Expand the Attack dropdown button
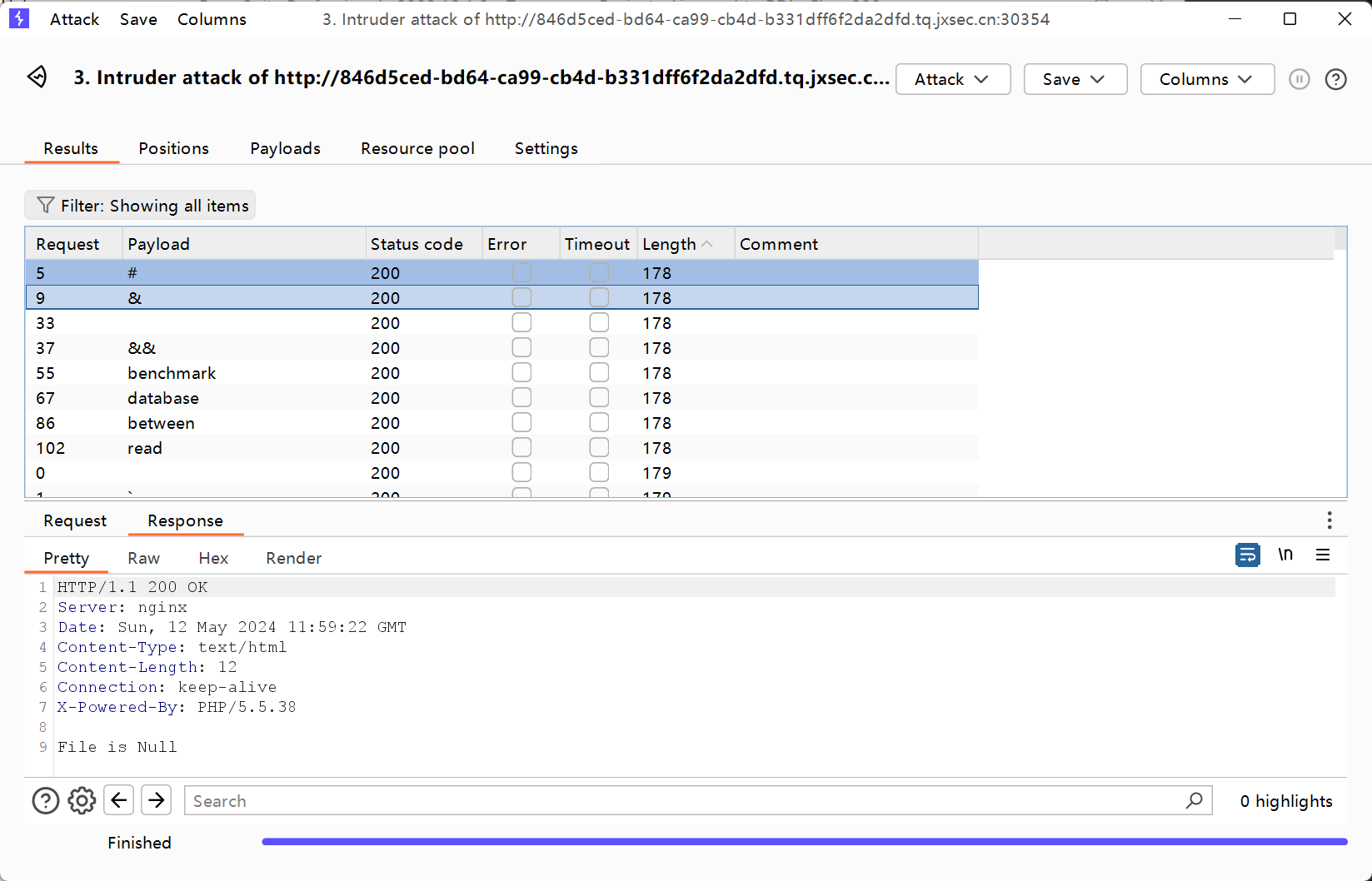The image size is (1372, 881). click(x=953, y=79)
